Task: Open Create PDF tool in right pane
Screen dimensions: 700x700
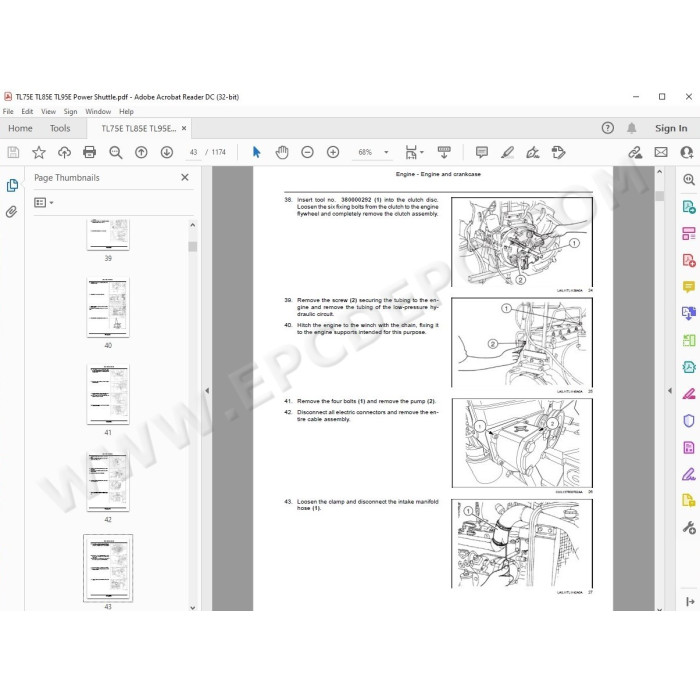Action: [689, 260]
